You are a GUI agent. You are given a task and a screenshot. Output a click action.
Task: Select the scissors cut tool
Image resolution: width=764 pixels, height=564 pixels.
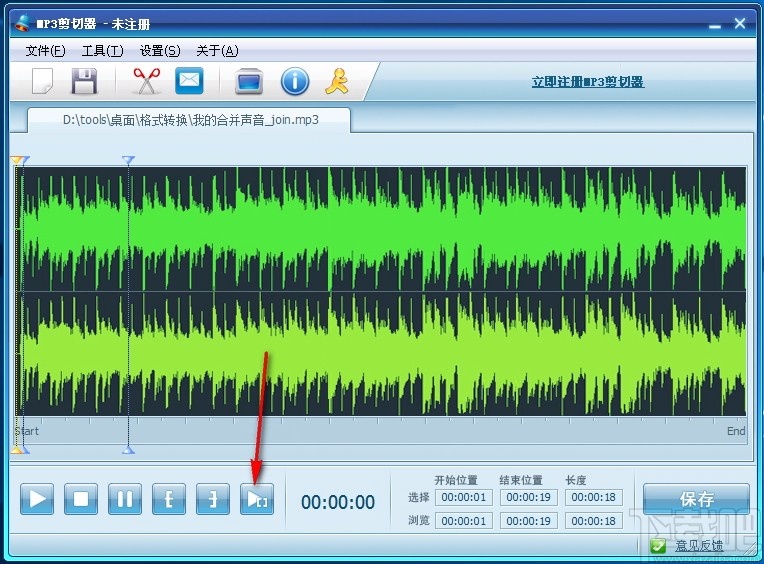click(147, 81)
